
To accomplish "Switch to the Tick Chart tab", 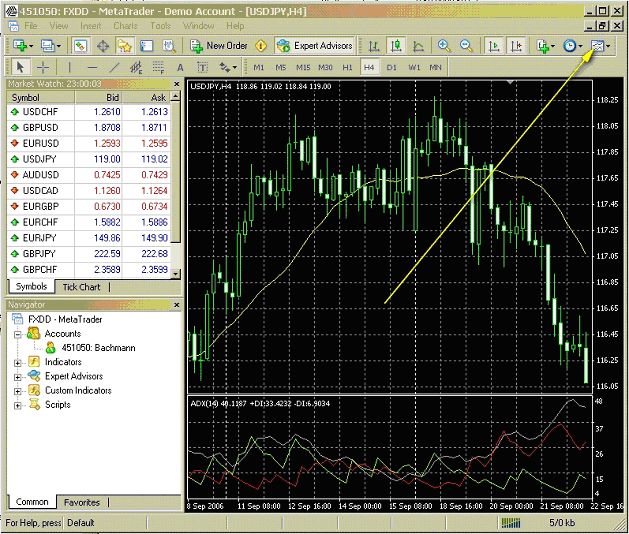I will pyautogui.click(x=81, y=287).
